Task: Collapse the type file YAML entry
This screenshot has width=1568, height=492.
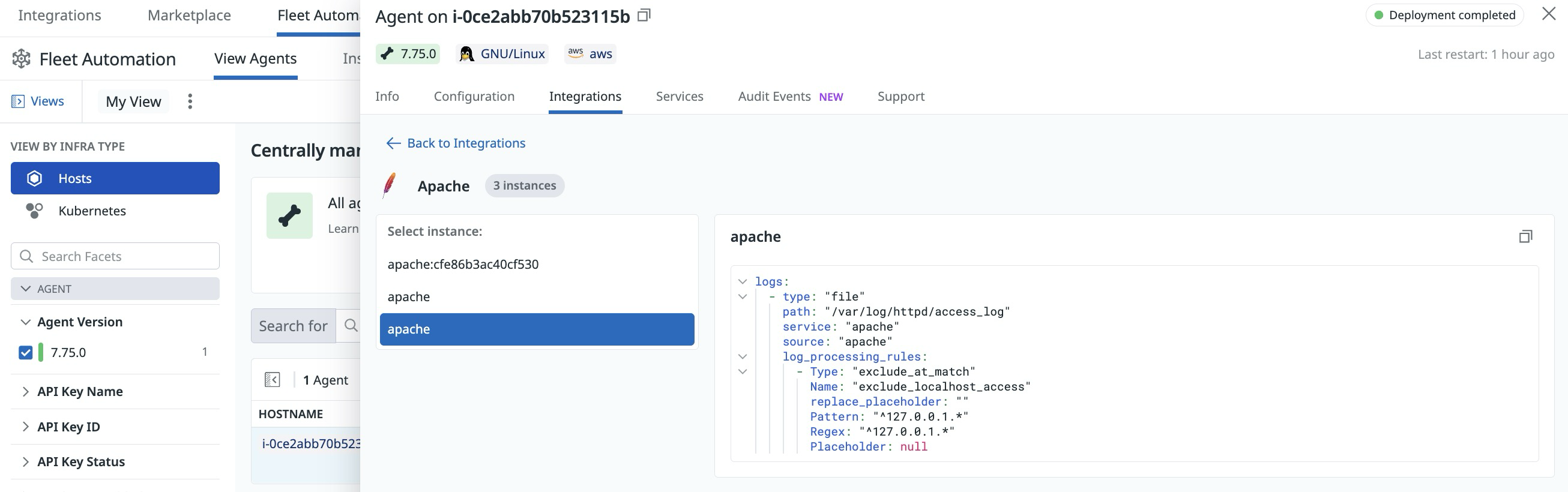Action: 743,297
